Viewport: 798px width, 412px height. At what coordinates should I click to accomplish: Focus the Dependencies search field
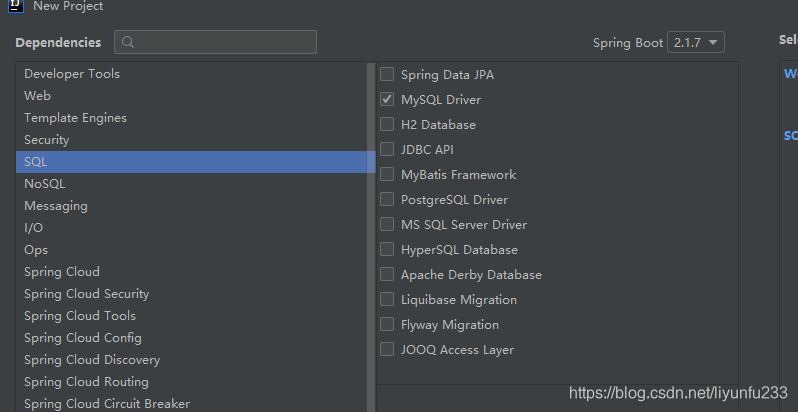pos(215,42)
